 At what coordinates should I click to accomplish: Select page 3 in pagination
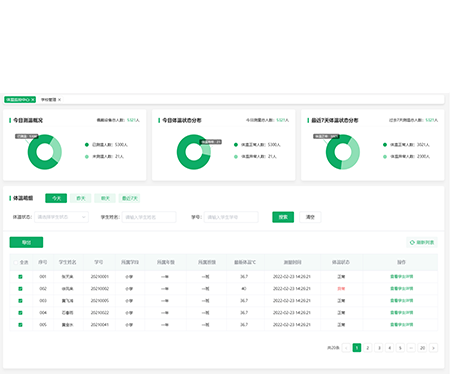(x=379, y=348)
